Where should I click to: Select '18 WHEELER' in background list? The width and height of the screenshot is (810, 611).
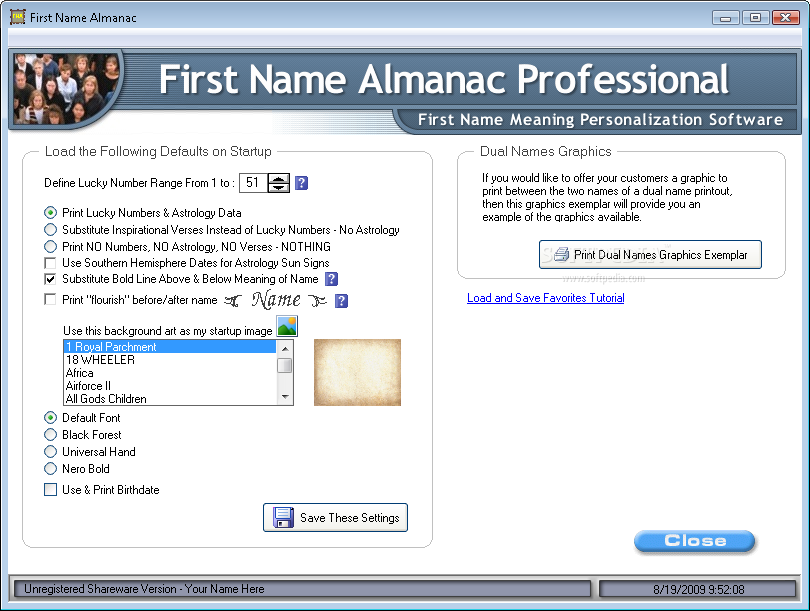click(x=170, y=360)
